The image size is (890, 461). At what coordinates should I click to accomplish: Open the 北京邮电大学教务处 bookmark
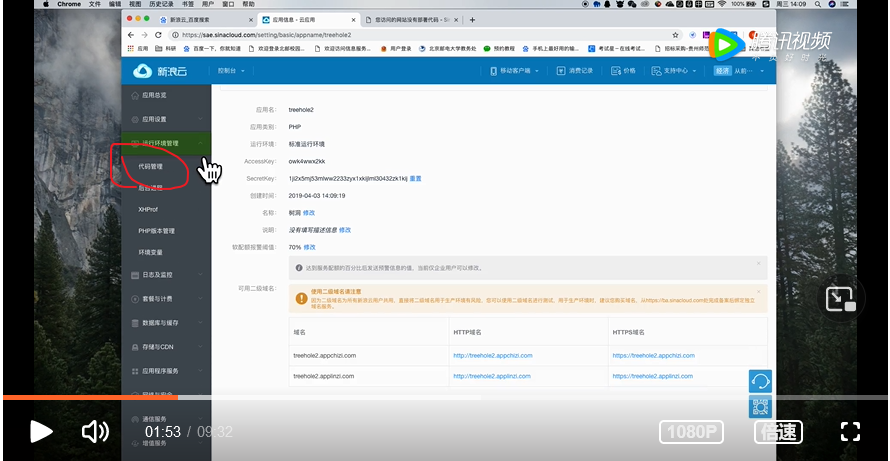447,49
